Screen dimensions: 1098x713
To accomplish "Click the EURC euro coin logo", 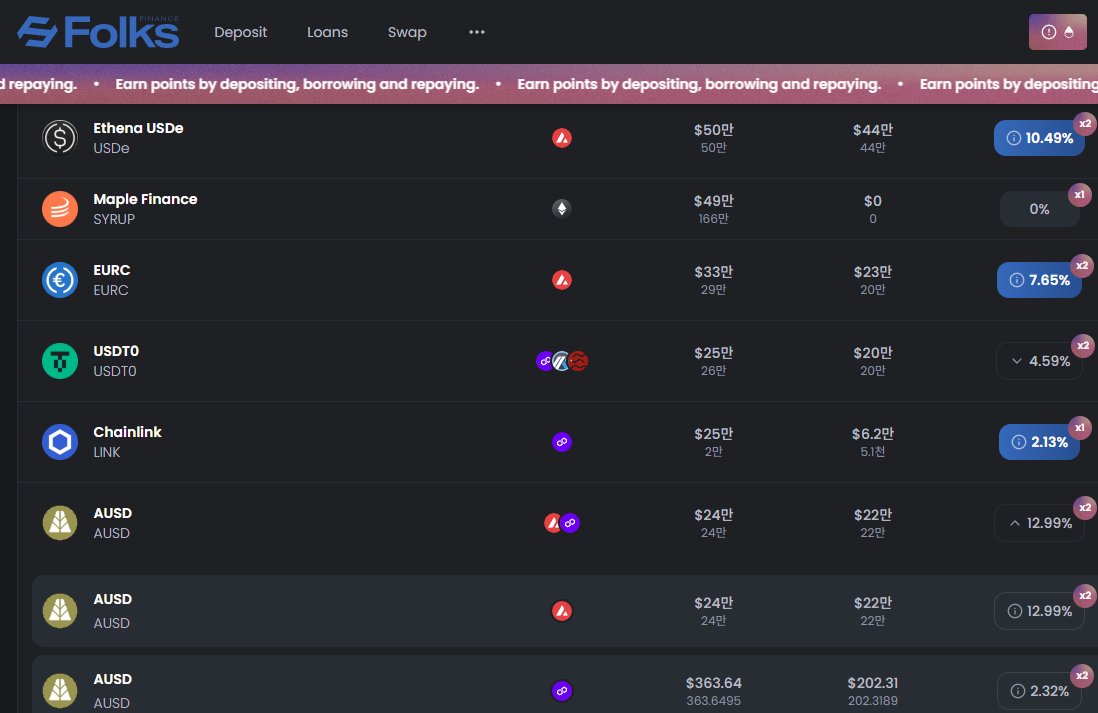I will (59, 279).
